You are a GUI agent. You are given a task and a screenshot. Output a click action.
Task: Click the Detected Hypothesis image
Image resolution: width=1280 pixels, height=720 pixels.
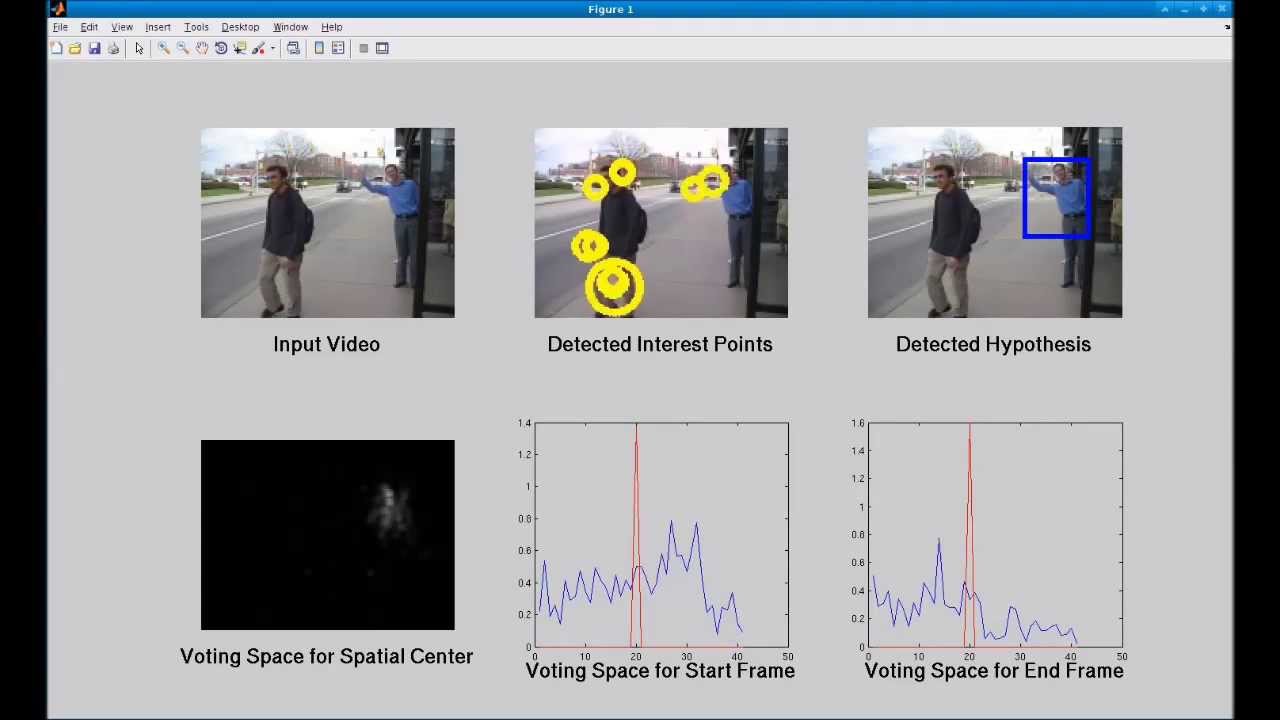click(995, 223)
